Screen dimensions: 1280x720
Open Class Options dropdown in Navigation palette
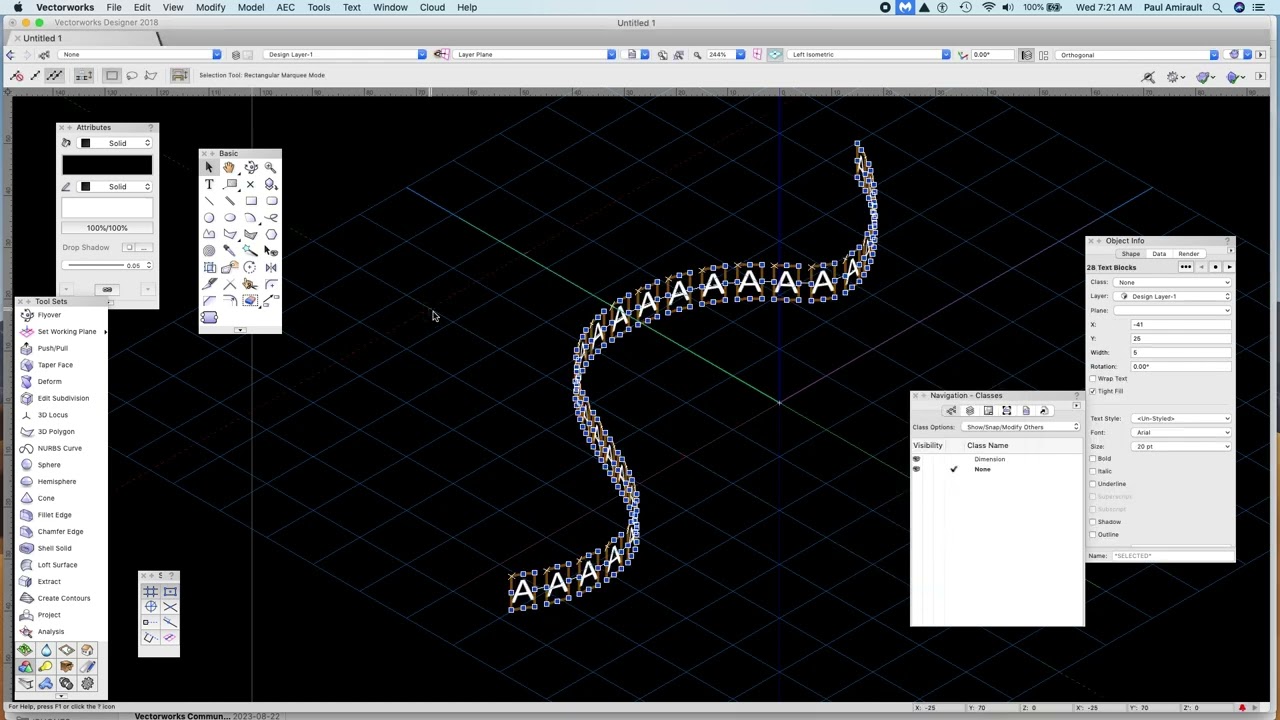(x=1022, y=427)
